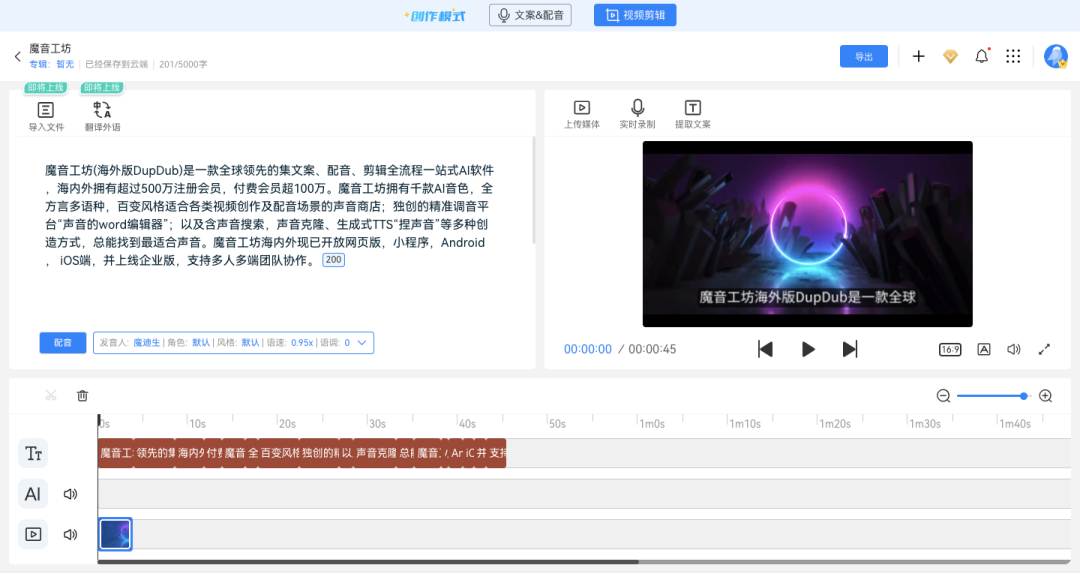Click the 创作模式 mode label
Viewport: 1080px width, 574px height.
click(435, 16)
